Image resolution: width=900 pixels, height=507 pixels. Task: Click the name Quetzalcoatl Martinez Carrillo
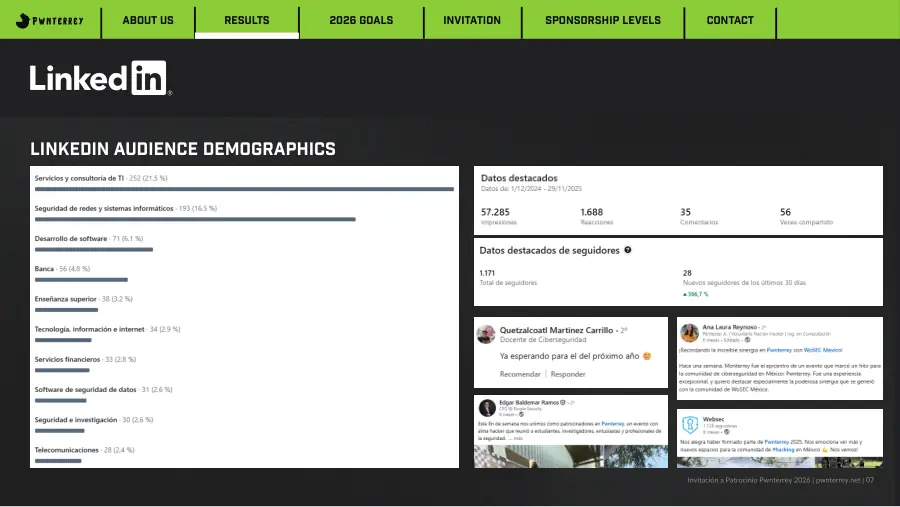coord(556,330)
